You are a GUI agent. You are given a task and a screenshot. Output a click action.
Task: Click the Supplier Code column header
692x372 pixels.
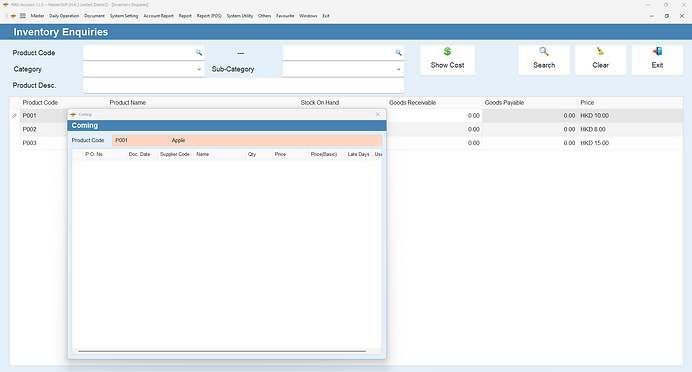[x=175, y=154]
